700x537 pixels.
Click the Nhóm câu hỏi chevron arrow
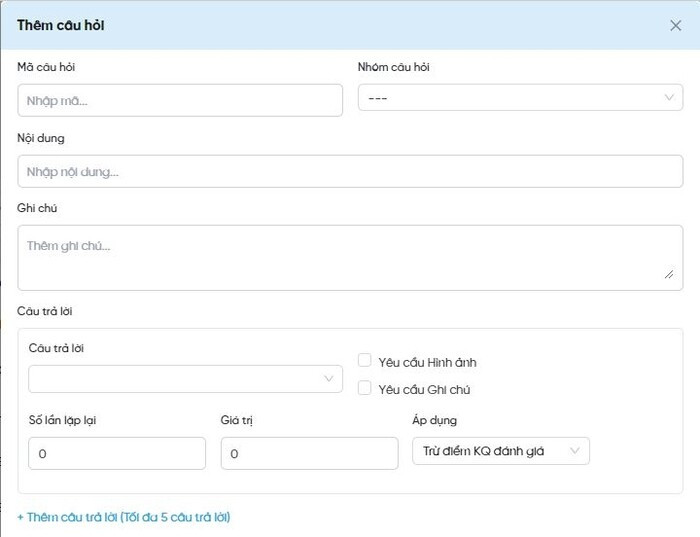[x=669, y=98]
